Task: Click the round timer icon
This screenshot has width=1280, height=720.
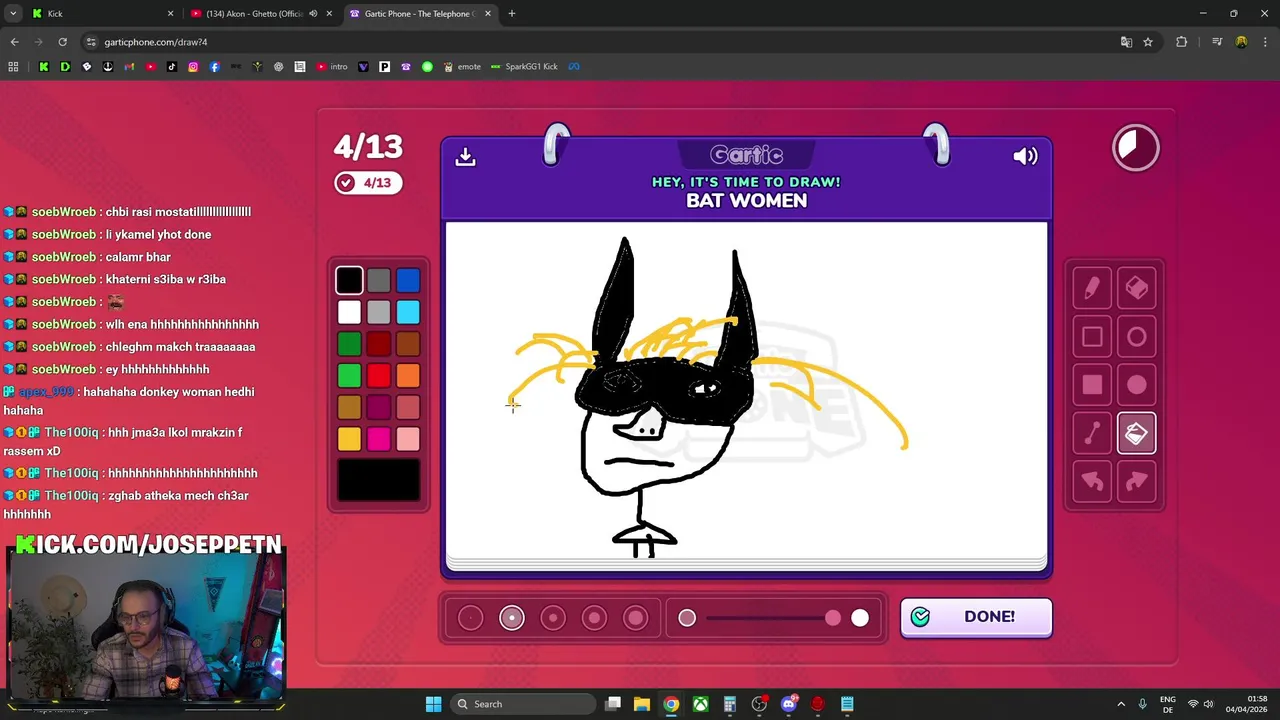Action: pos(1136,148)
